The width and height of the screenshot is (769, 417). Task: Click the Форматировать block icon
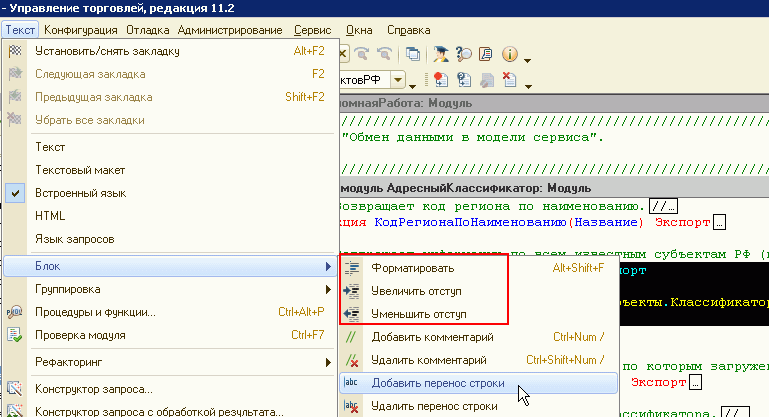click(352, 268)
